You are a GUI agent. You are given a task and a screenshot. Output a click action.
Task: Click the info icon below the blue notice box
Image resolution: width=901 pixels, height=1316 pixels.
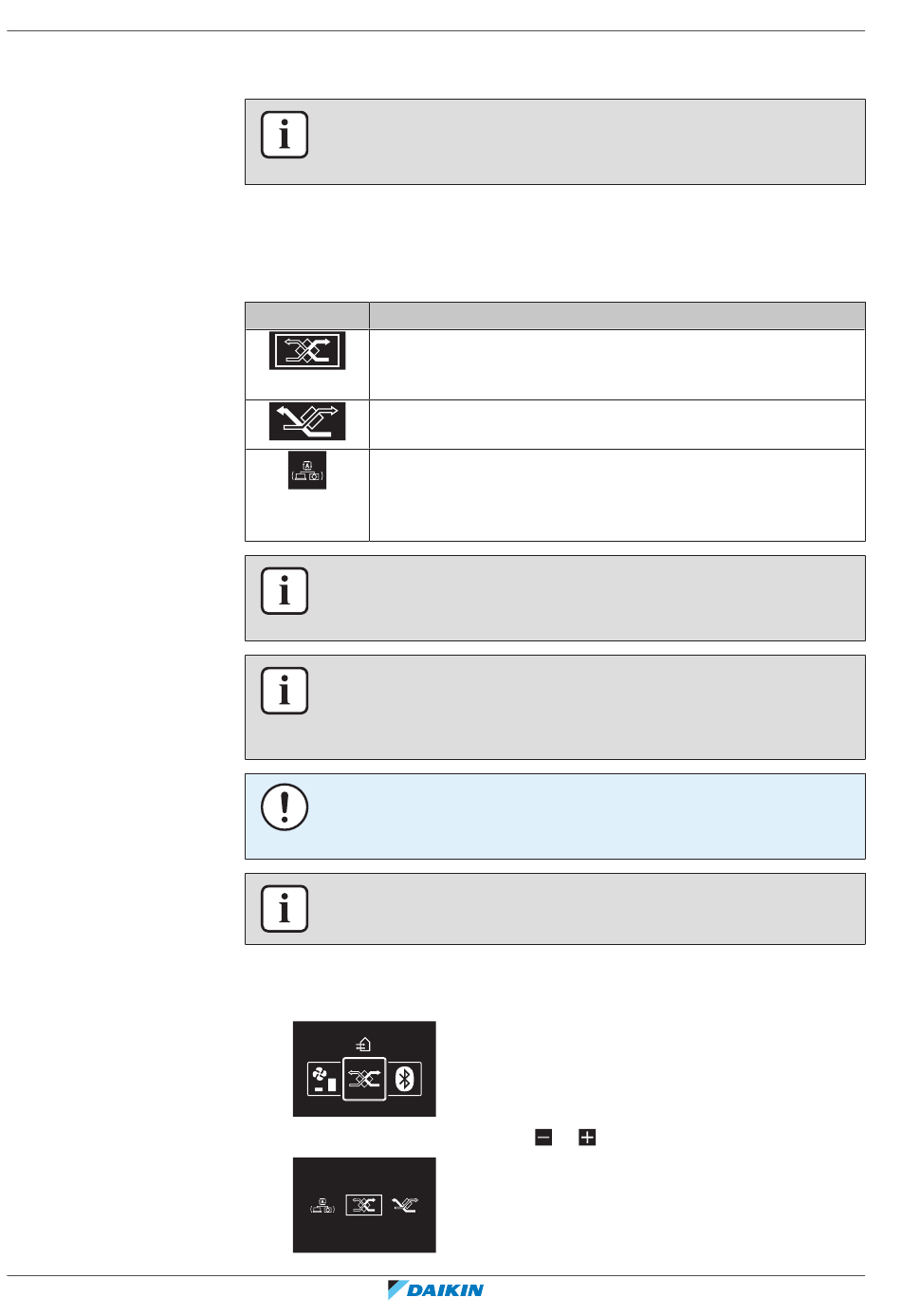coord(285,909)
